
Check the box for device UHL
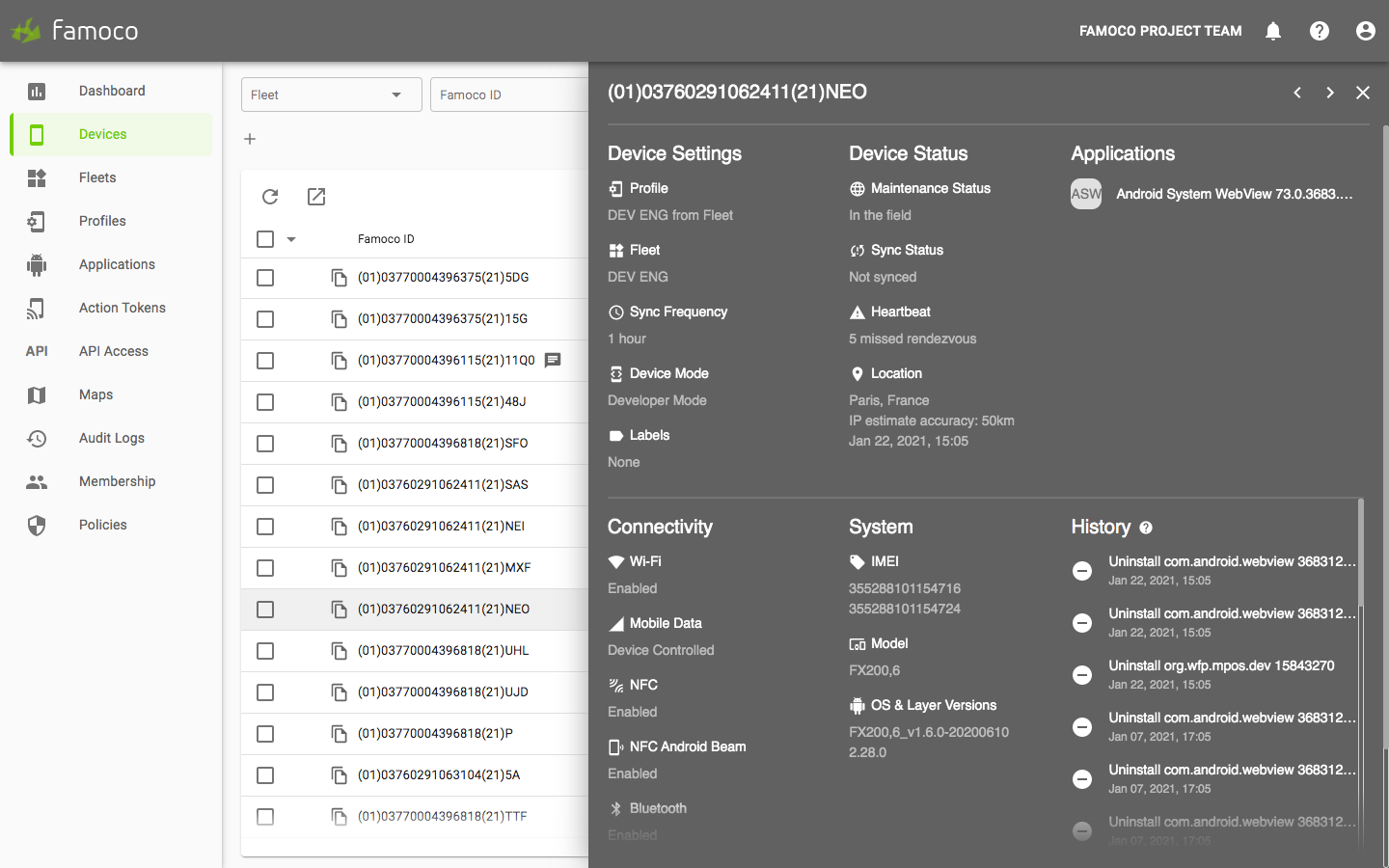tap(265, 651)
